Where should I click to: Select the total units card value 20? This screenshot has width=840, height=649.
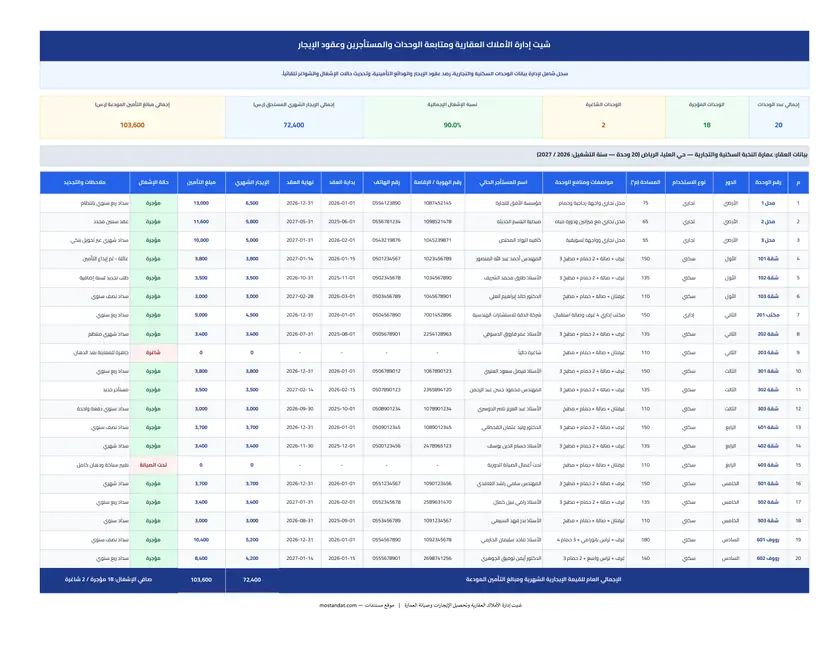[x=778, y=125]
